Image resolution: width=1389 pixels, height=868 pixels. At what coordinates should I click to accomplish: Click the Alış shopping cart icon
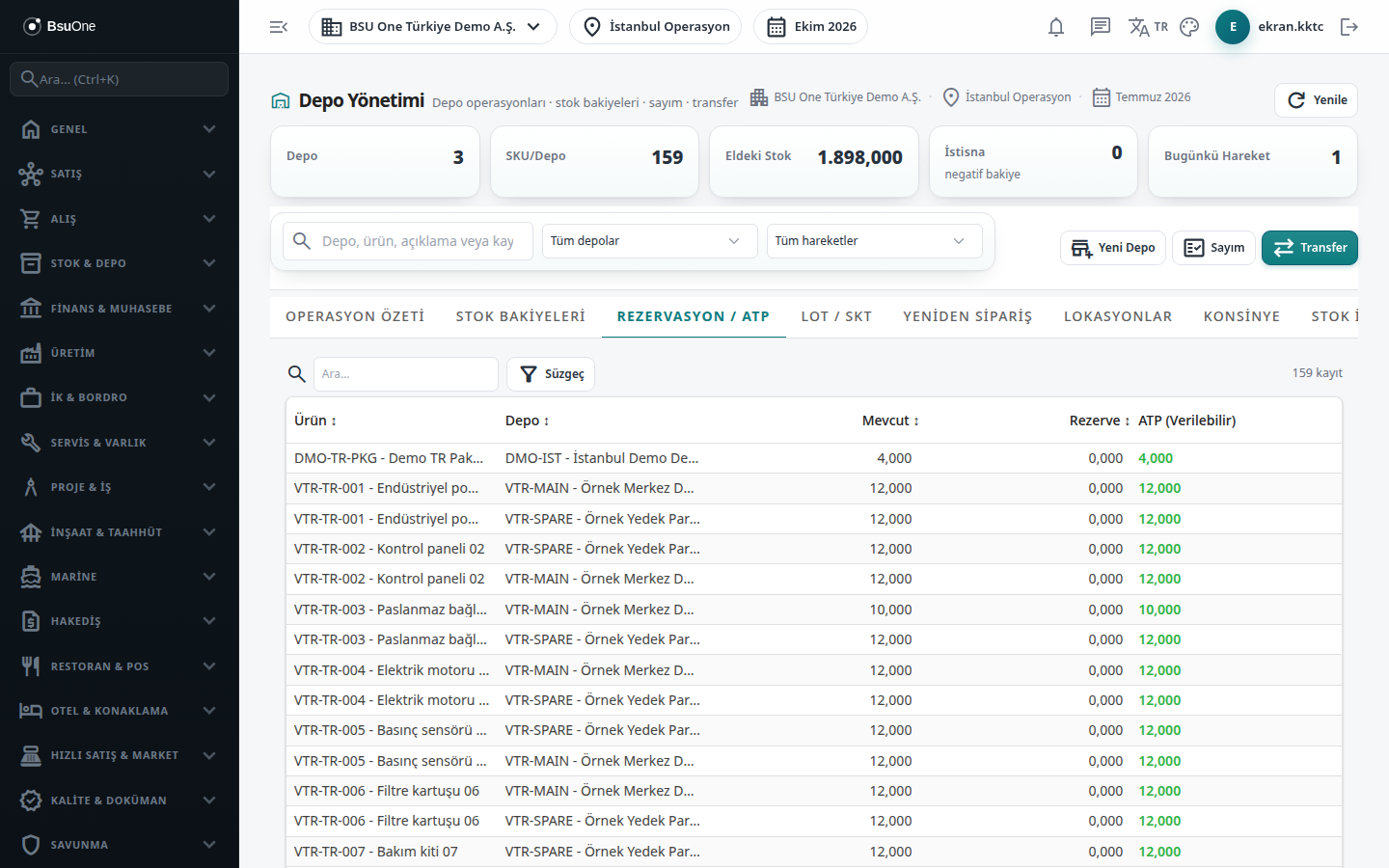(31, 219)
